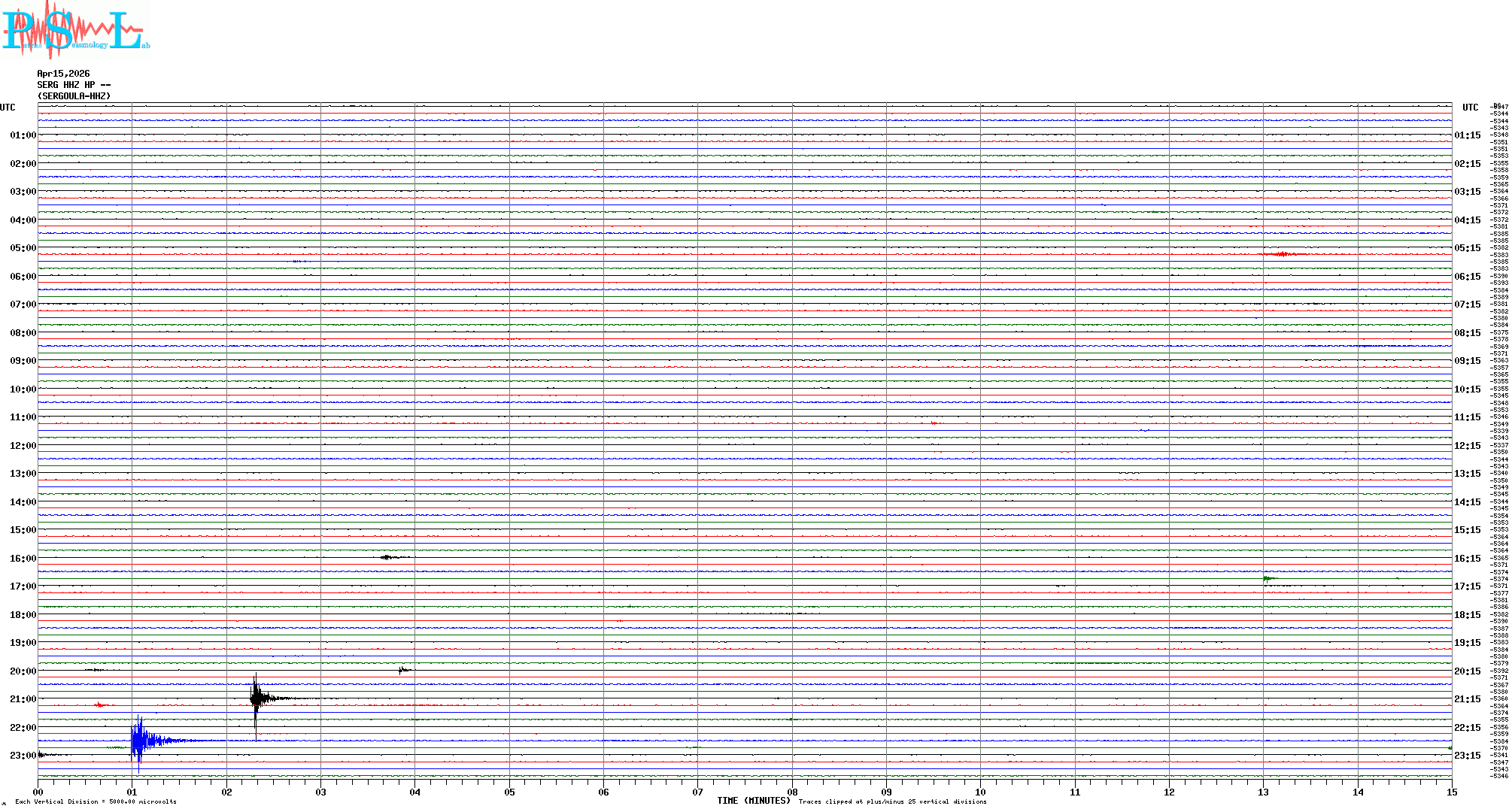
Task: Click the green spike event near minute 13
Action: coord(1267,578)
